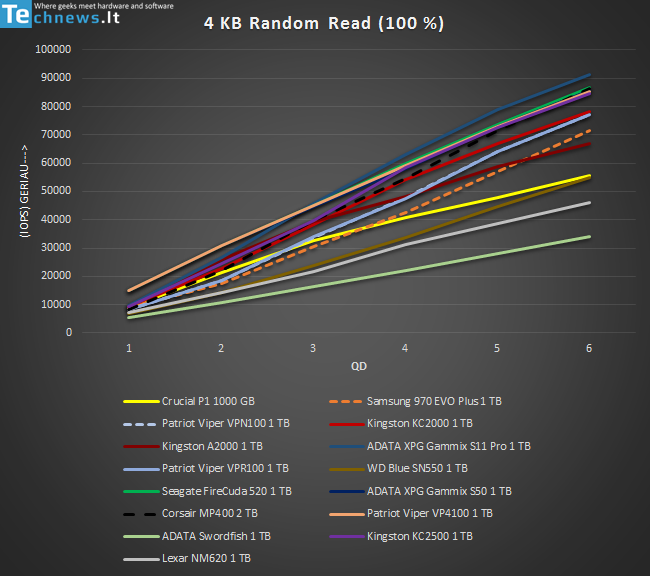Click the 'Where geeks meet hardware and software' tagline
The width and height of the screenshot is (650, 576).
click(x=104, y=6)
